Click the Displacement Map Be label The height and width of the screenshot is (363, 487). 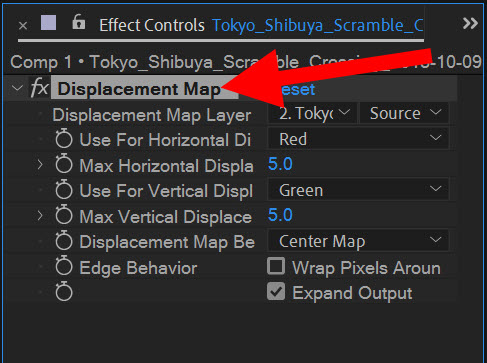167,242
